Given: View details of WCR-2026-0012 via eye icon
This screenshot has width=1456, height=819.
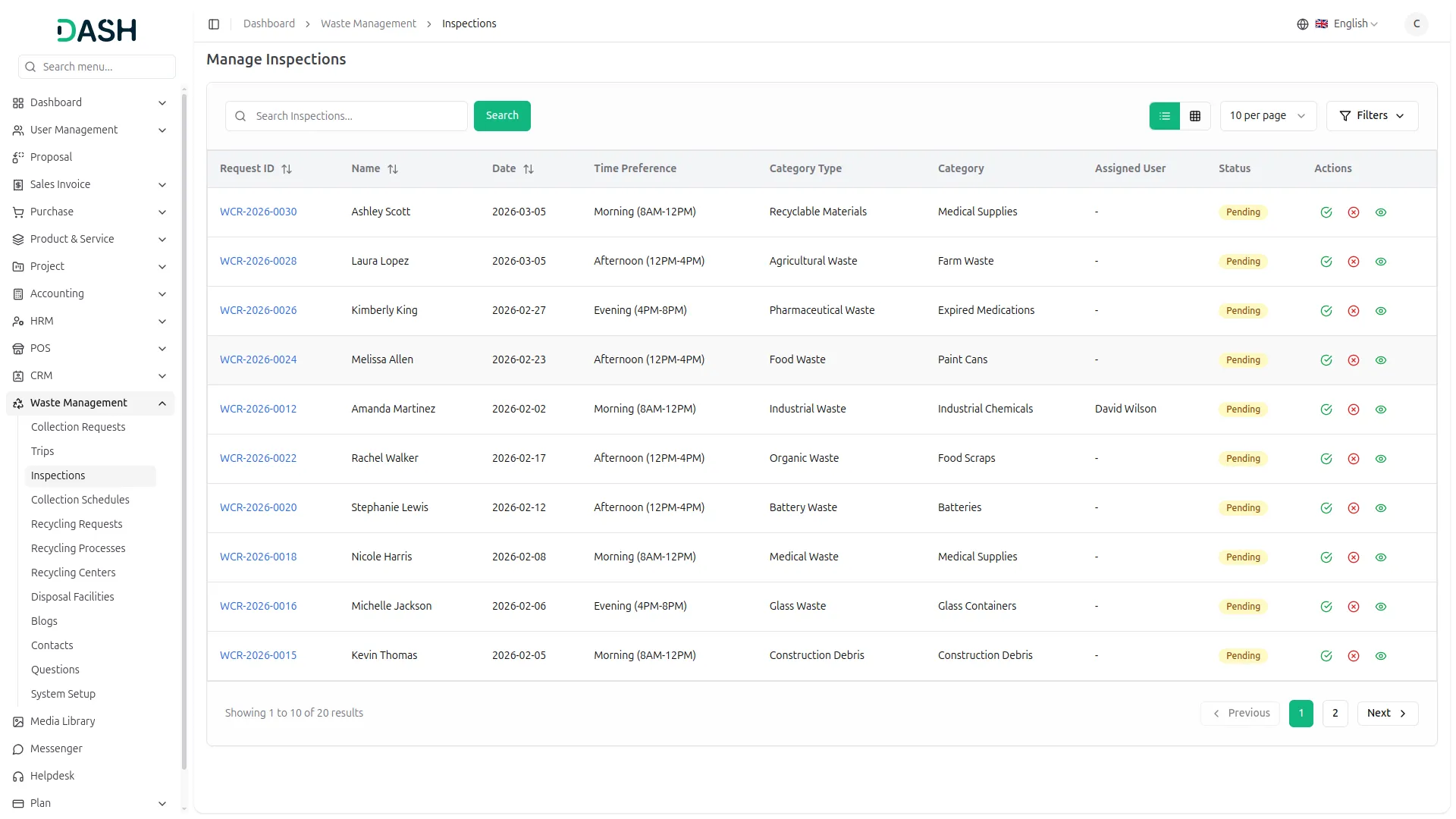Looking at the screenshot, I should pos(1380,409).
